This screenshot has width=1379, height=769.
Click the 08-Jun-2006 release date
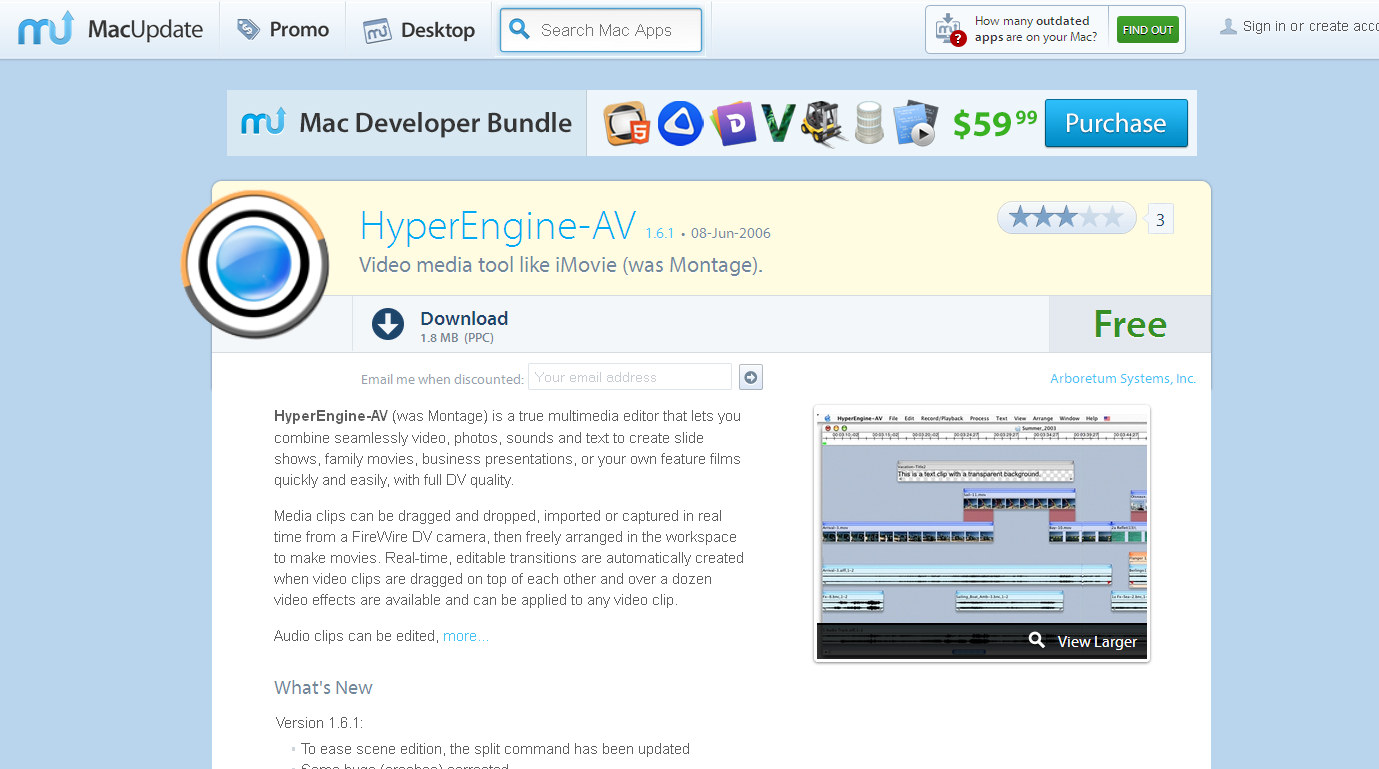point(731,233)
